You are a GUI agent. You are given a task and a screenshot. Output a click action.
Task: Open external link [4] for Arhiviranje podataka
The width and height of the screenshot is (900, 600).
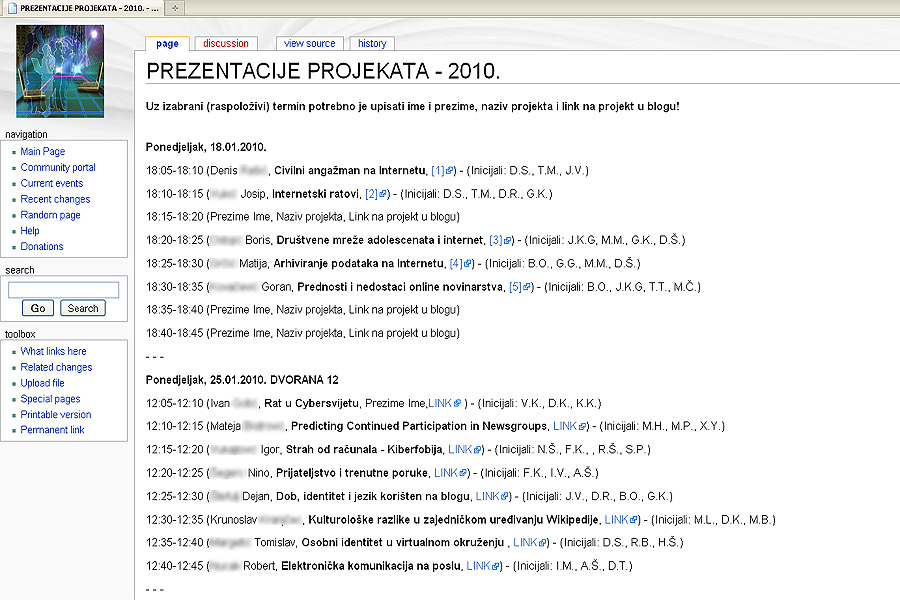pos(461,264)
